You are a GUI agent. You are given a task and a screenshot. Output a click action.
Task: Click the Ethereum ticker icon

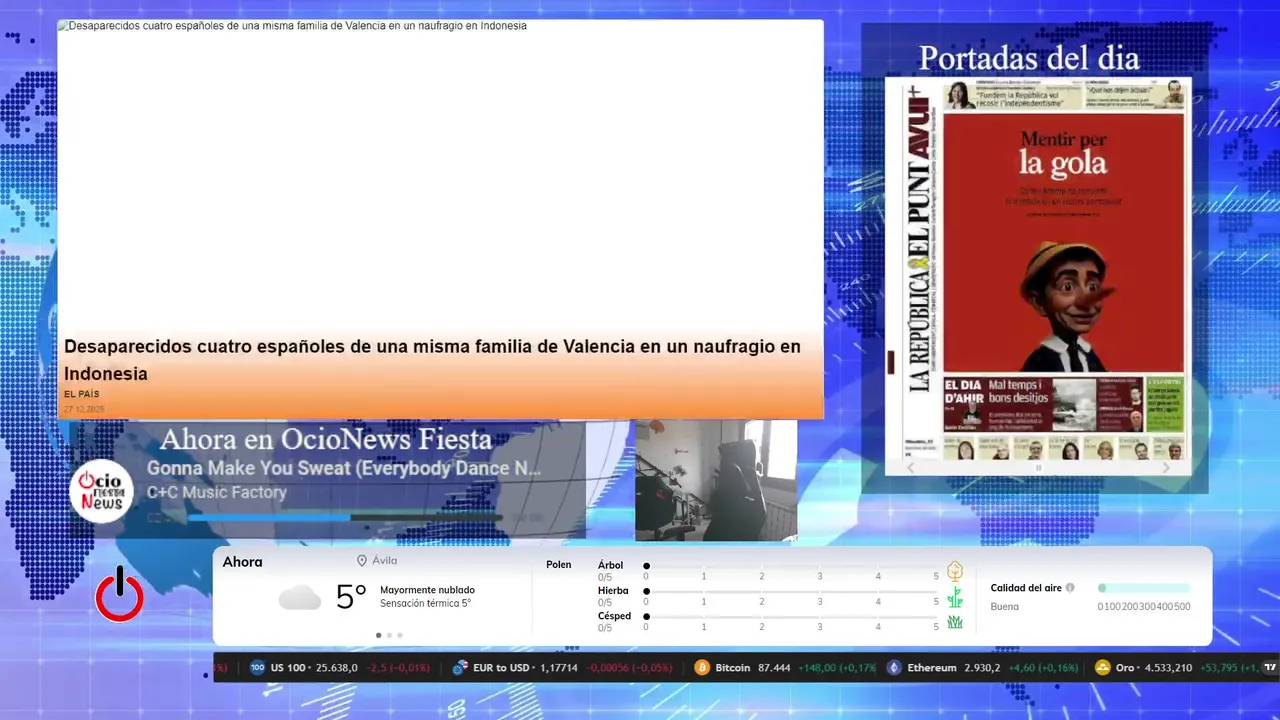894,667
